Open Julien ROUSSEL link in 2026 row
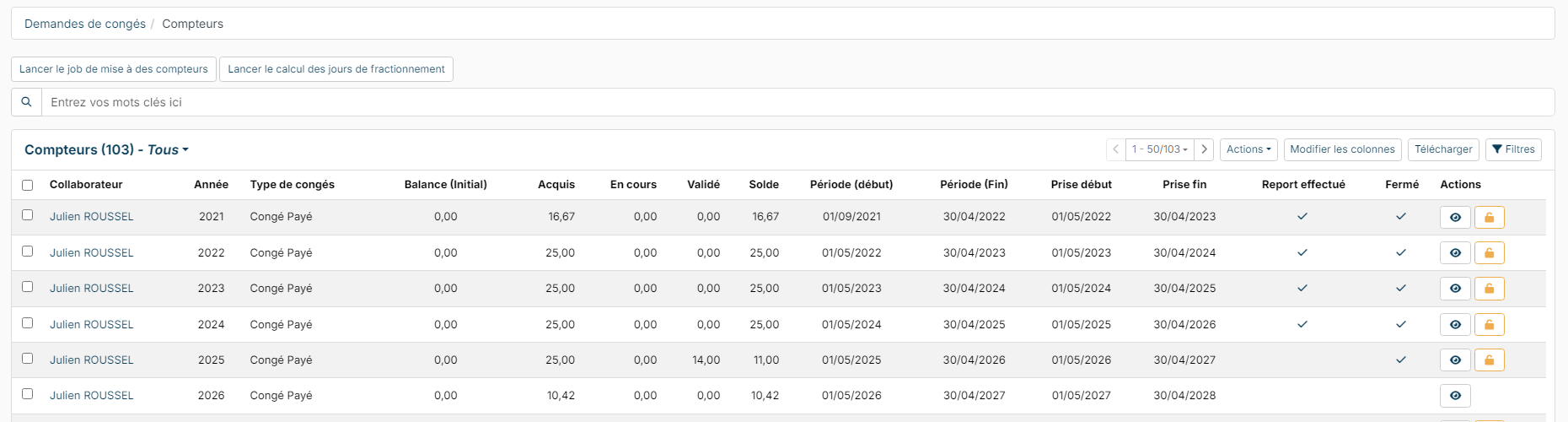Screen dimensions: 1568x422 (x=91, y=396)
